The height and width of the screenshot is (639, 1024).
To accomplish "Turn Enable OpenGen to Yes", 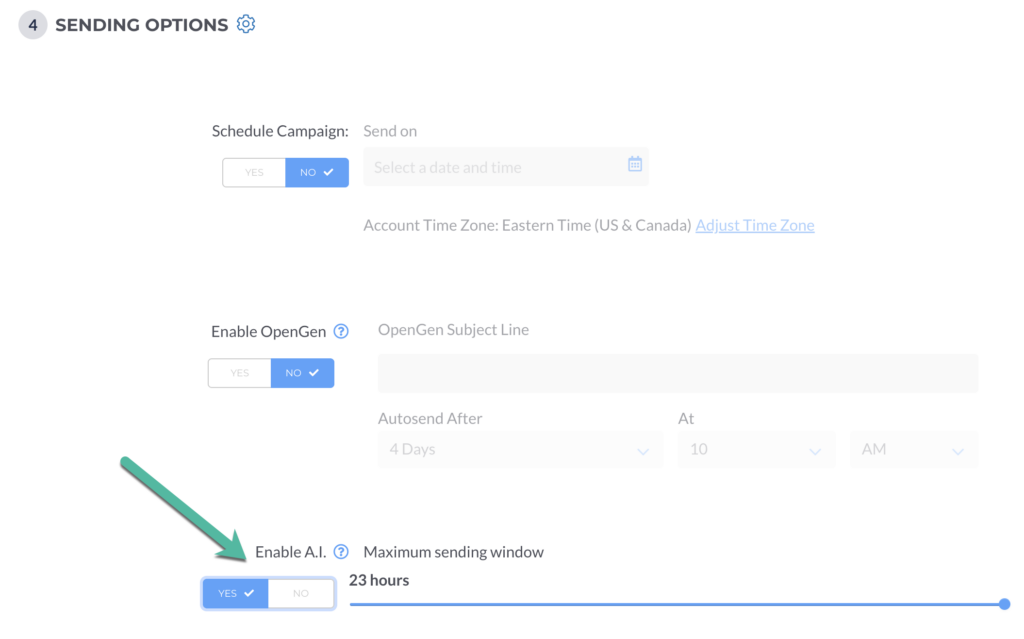I will coord(240,373).
